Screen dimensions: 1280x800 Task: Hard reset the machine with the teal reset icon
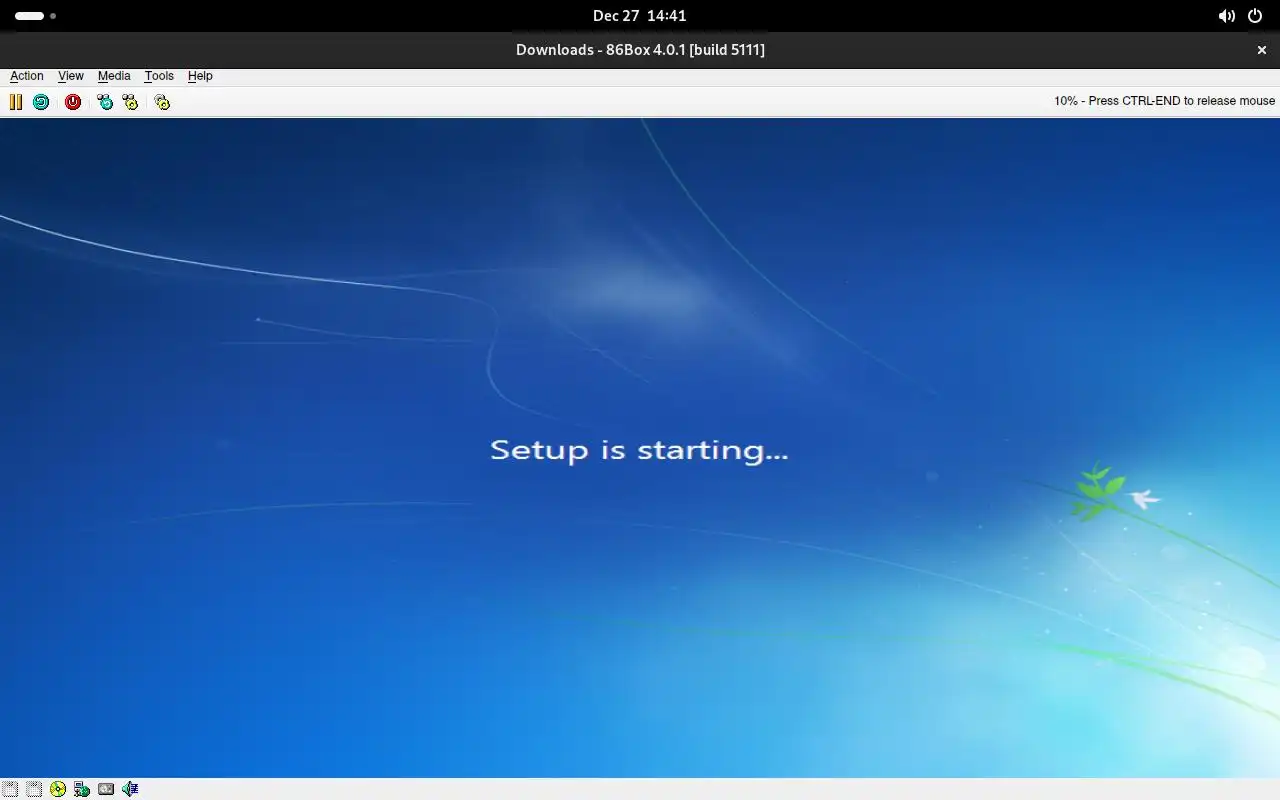pos(41,102)
